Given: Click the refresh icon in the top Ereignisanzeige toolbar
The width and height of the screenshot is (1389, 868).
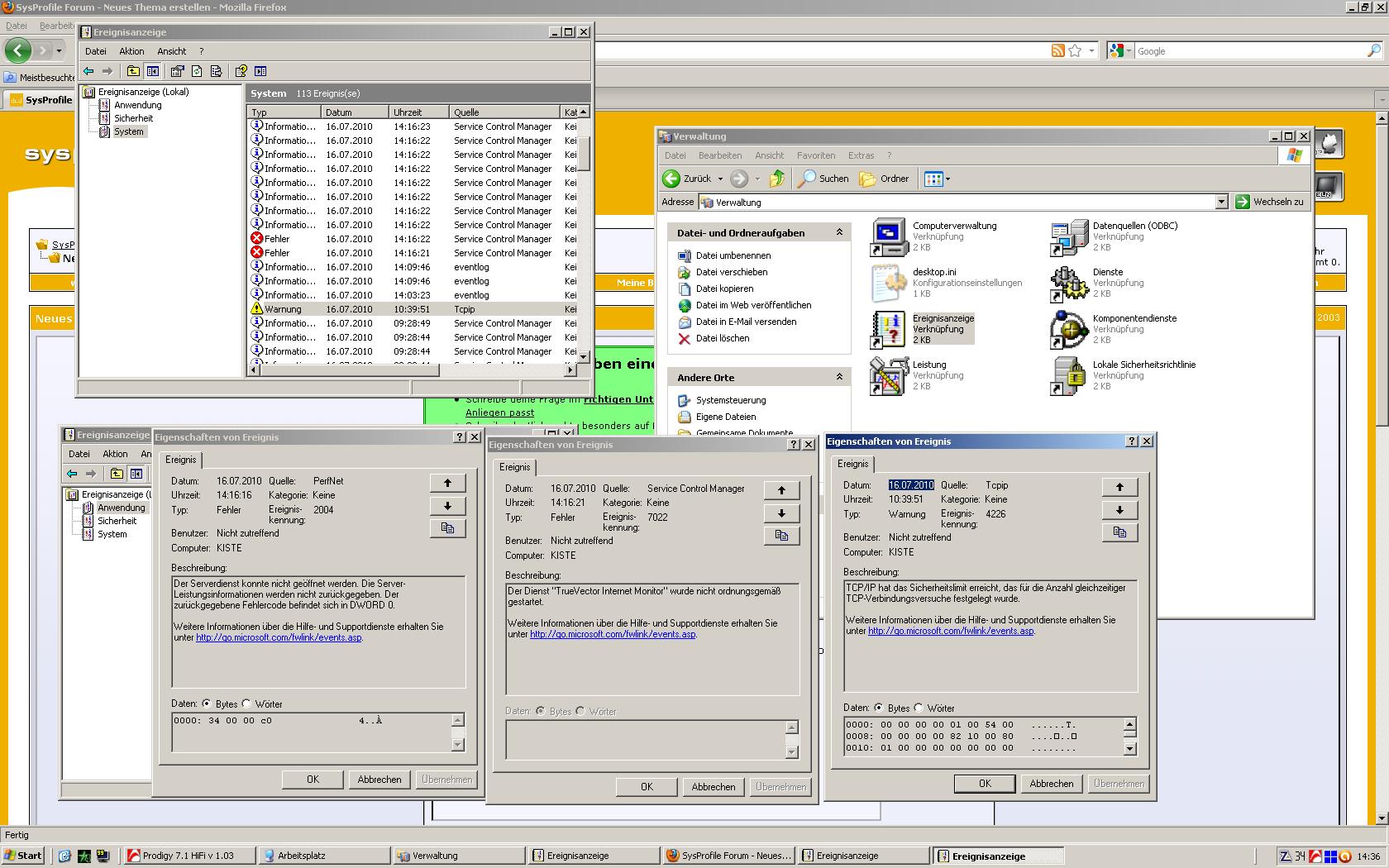Looking at the screenshot, I should point(197,71).
